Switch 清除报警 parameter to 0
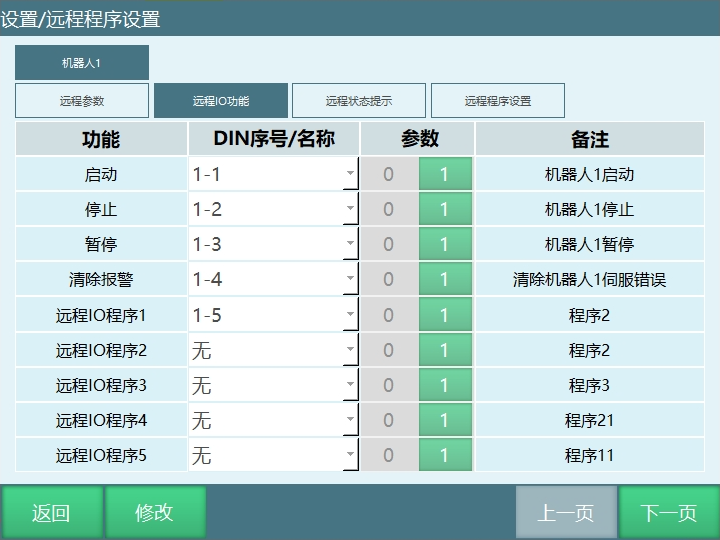Screen dimensions: 720x540 click(389, 280)
